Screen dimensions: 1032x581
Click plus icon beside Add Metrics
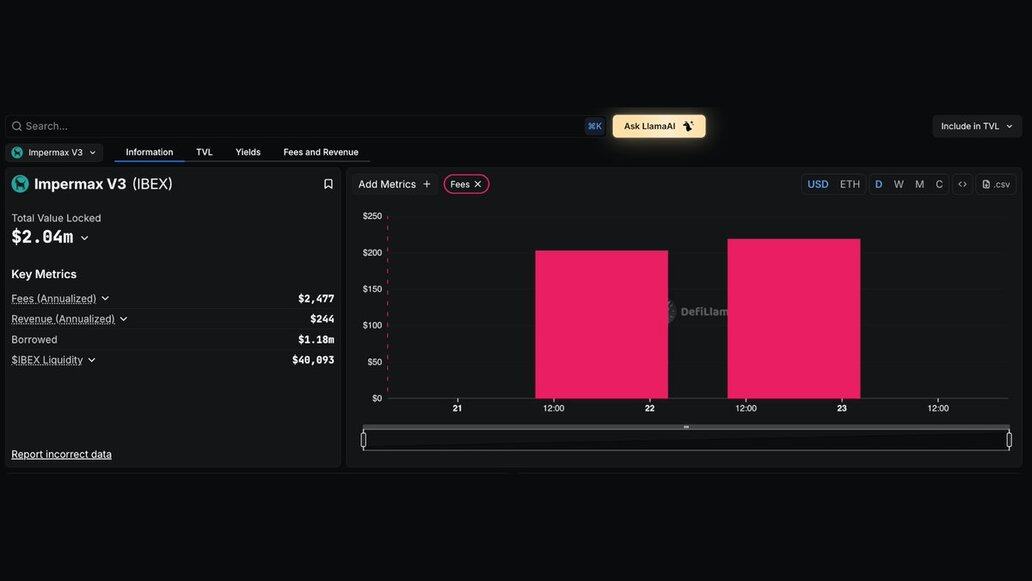pos(427,184)
